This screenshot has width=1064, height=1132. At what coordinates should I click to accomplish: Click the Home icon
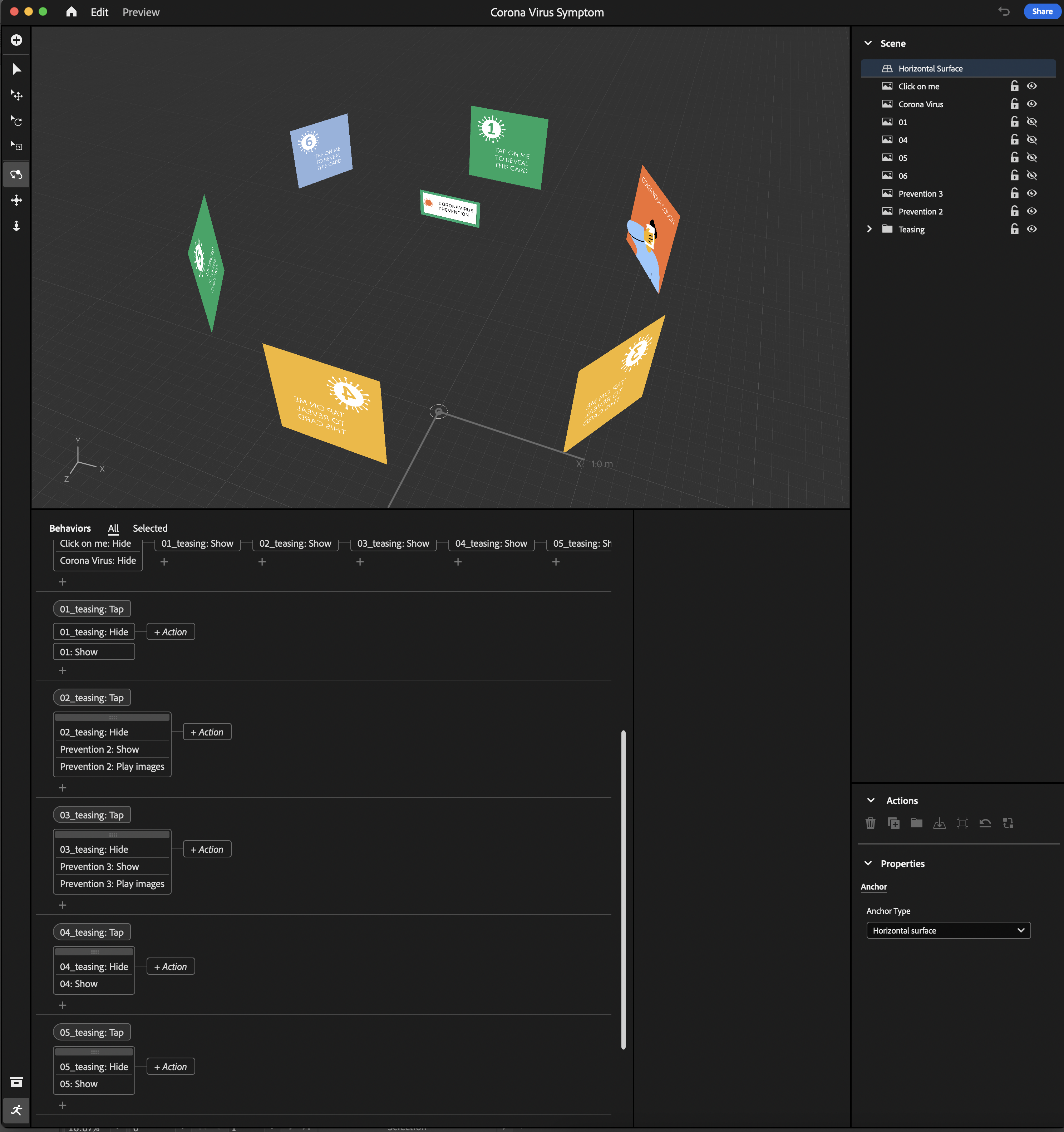click(71, 12)
